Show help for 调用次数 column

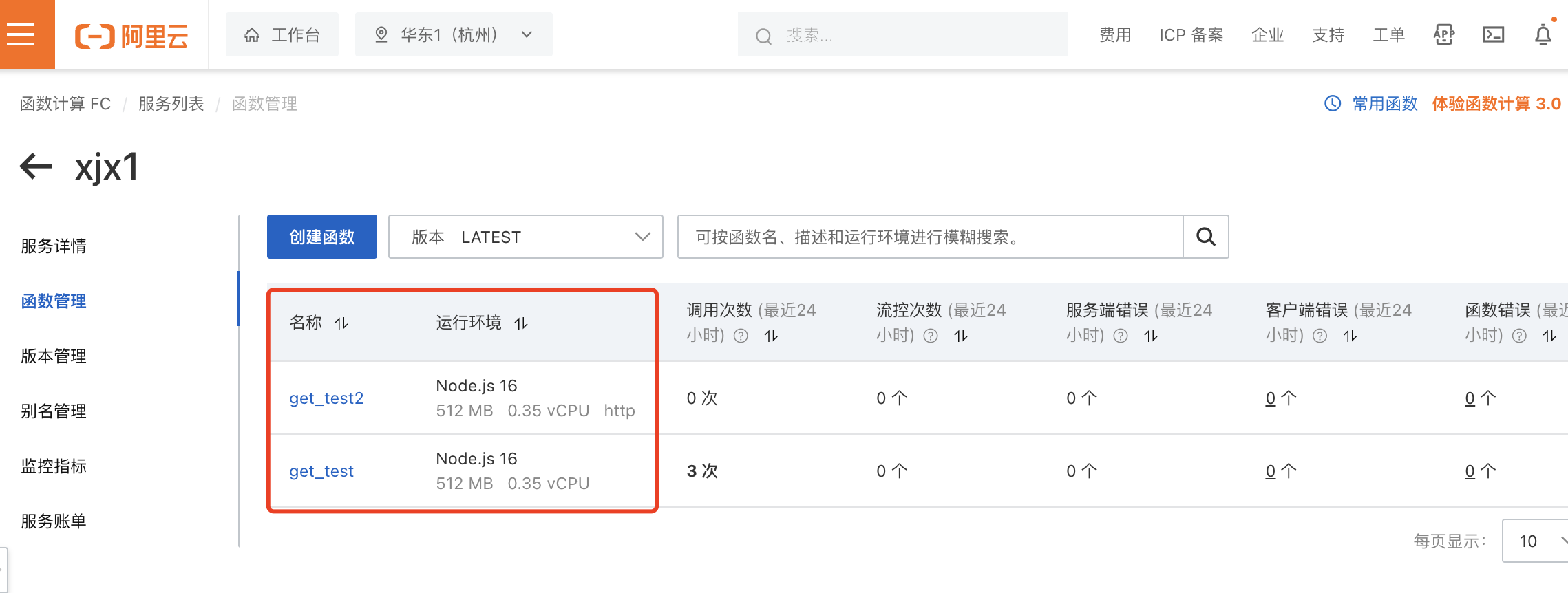point(741,336)
